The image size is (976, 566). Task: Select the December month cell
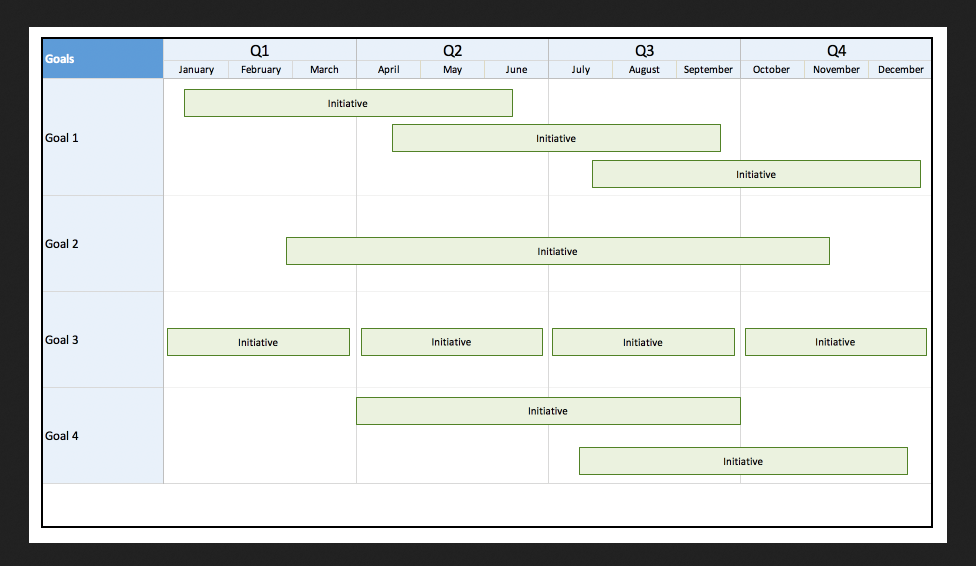(900, 70)
